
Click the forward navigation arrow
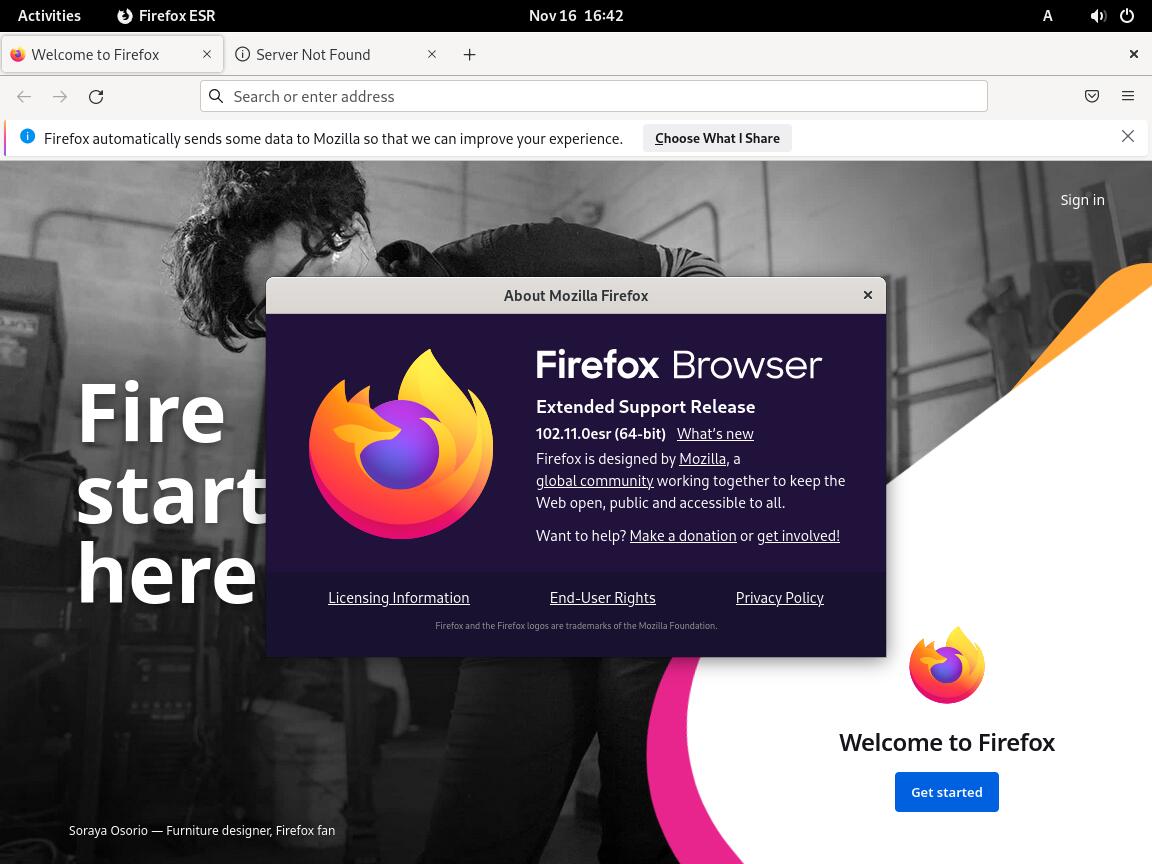point(60,96)
